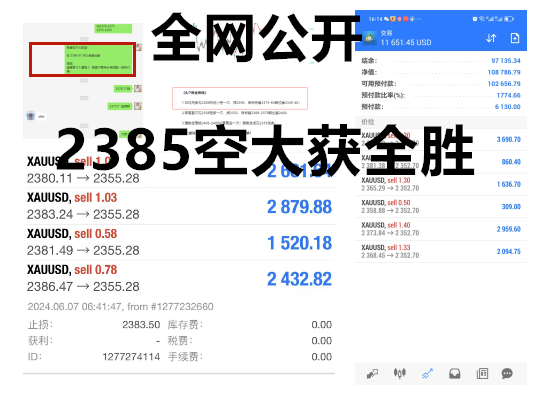Open the XAUUSD sell 0.50 position
This screenshot has width=537, height=395.
click(x=441, y=207)
